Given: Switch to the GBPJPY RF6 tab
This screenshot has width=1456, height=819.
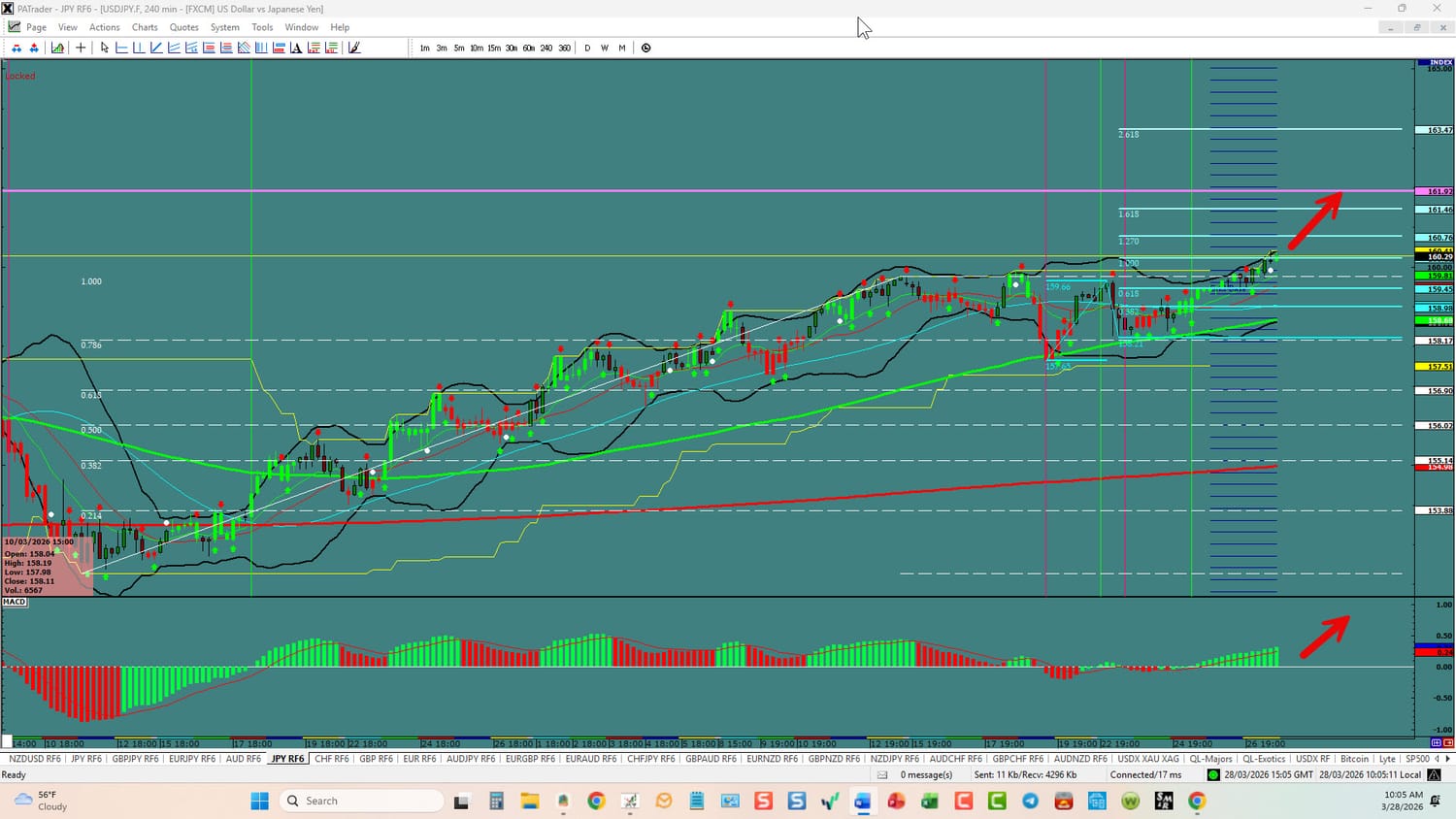Looking at the screenshot, I should tap(135, 759).
